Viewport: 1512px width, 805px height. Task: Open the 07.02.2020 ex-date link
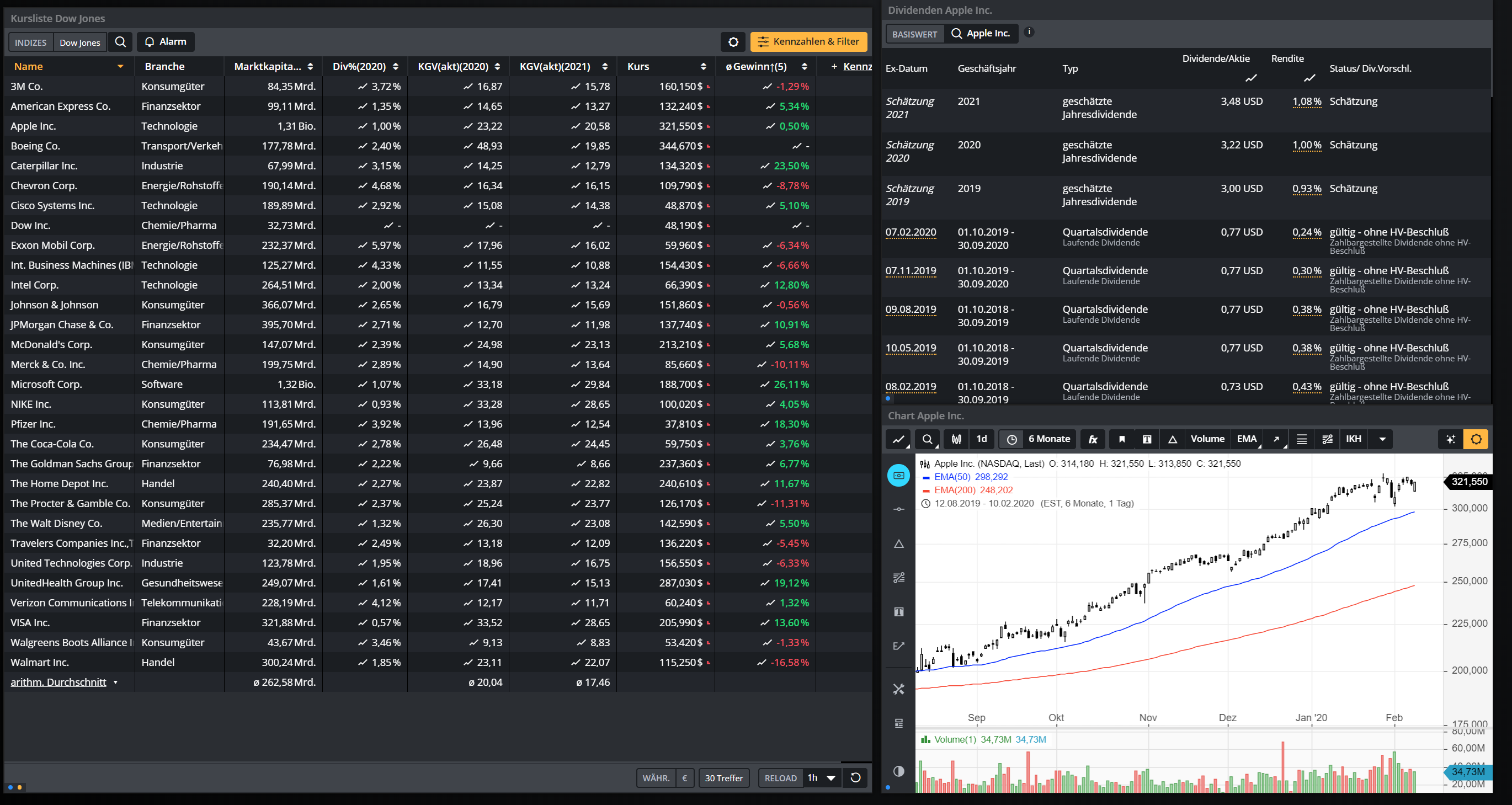(911, 232)
